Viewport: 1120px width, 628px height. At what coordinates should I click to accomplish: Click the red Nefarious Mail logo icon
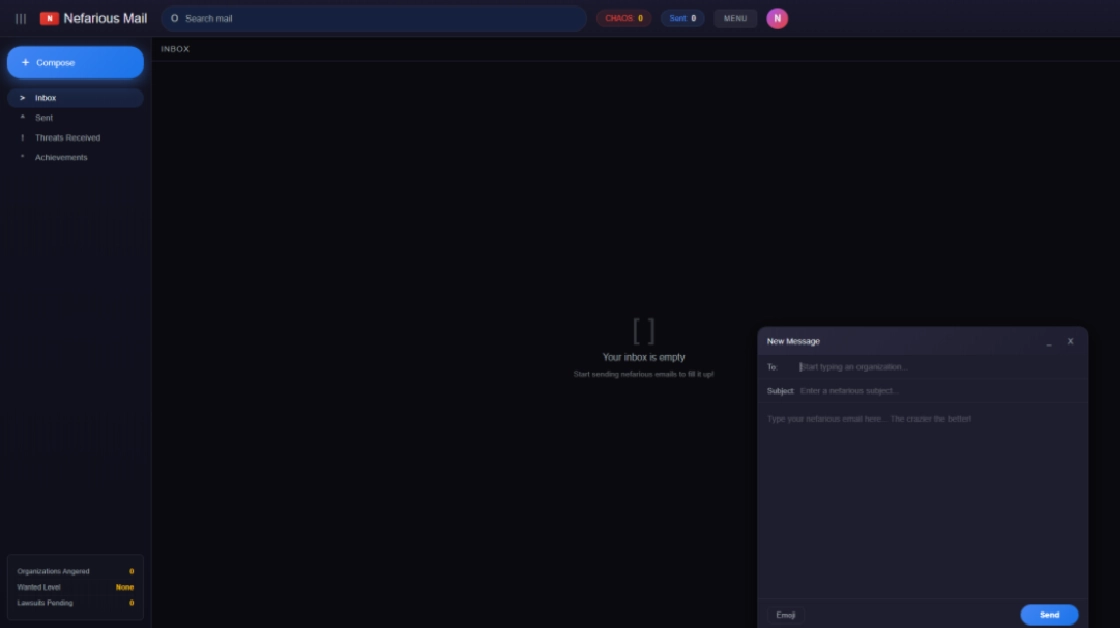(x=49, y=18)
